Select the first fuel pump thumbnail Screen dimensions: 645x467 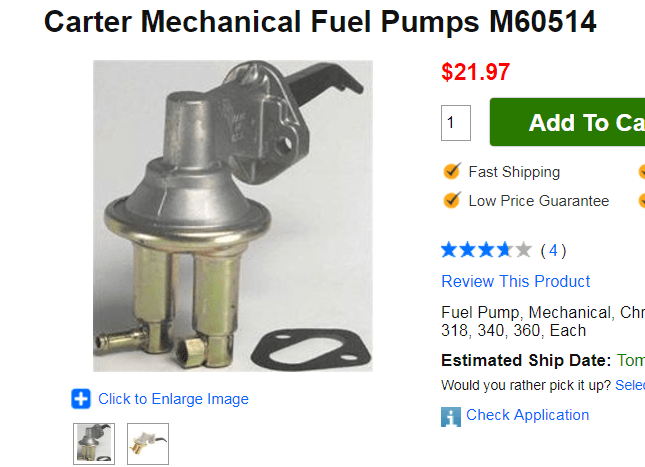(x=94, y=444)
